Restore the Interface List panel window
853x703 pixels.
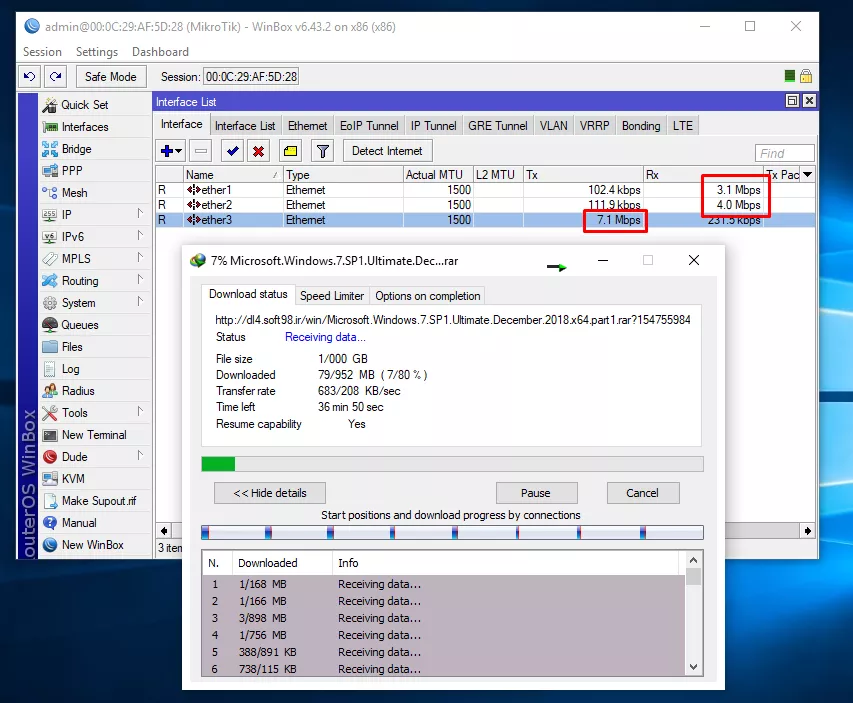(793, 101)
